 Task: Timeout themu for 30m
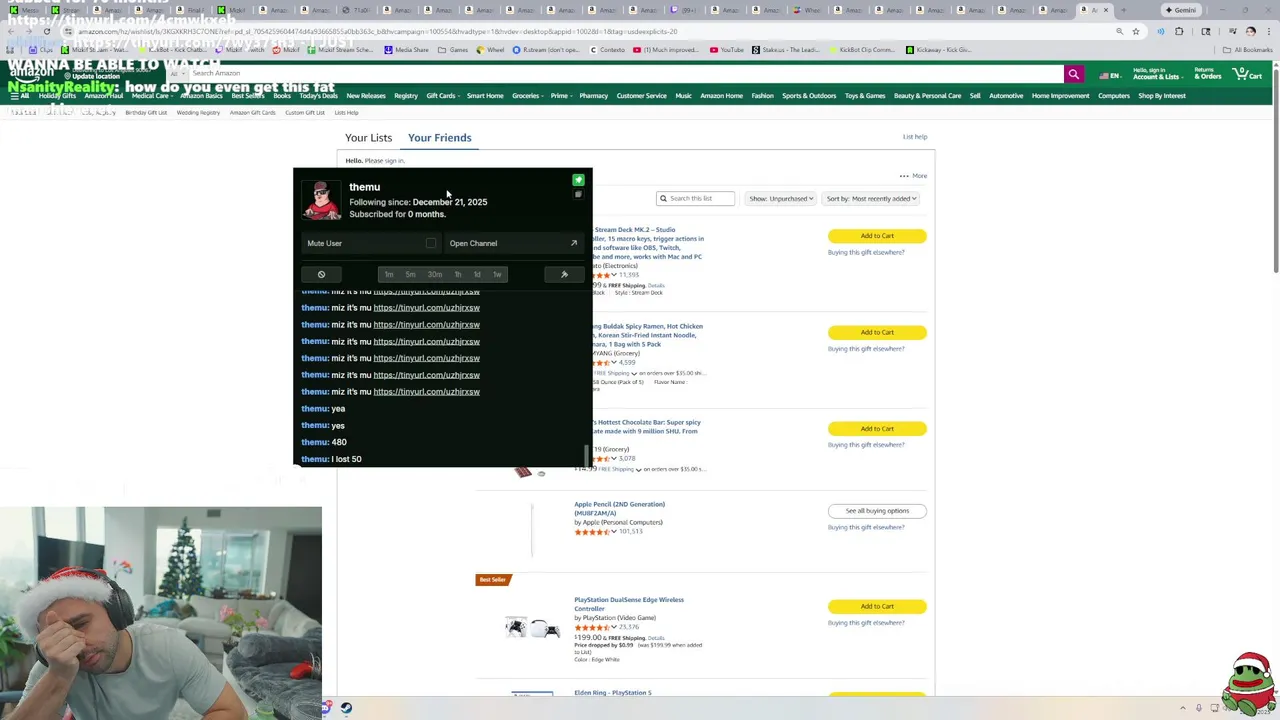click(x=435, y=274)
